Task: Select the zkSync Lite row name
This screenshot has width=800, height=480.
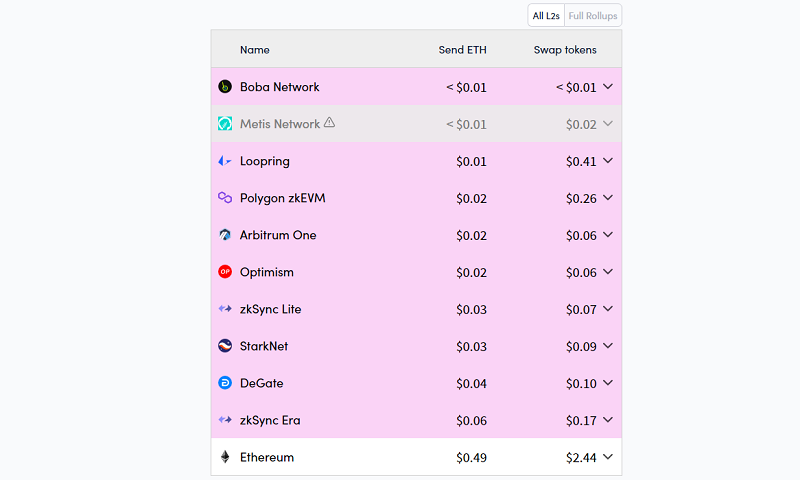Action: coord(270,309)
